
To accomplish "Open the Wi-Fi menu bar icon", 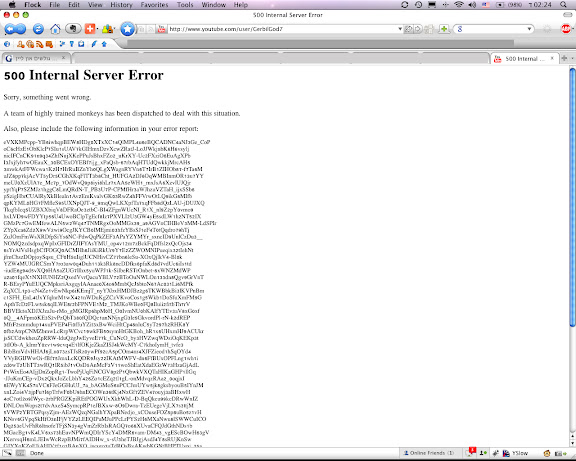I will [x=458, y=5].
